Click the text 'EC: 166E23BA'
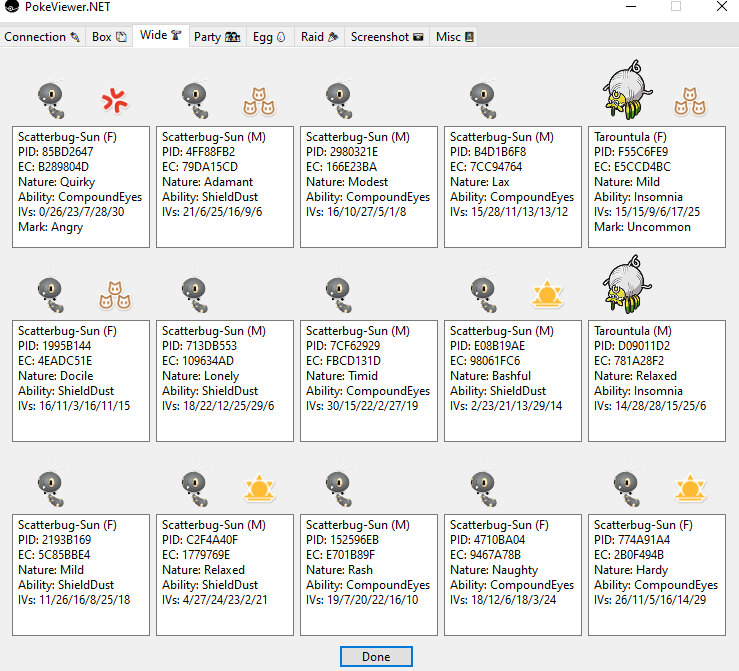The height and width of the screenshot is (671, 739). point(341,167)
